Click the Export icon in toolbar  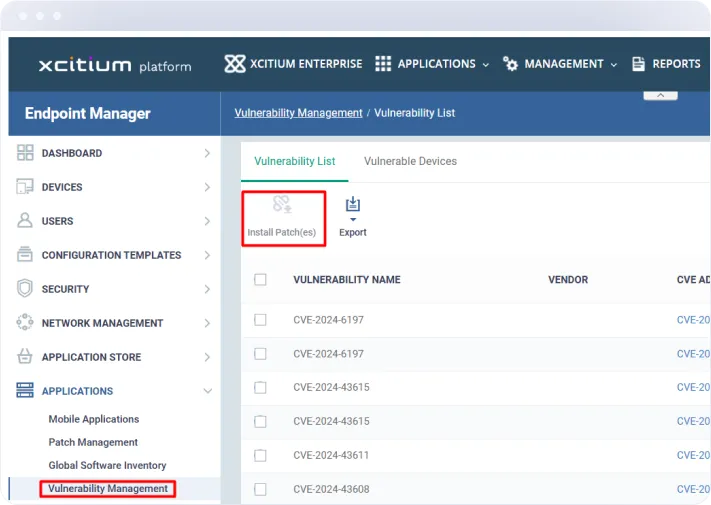click(352, 206)
